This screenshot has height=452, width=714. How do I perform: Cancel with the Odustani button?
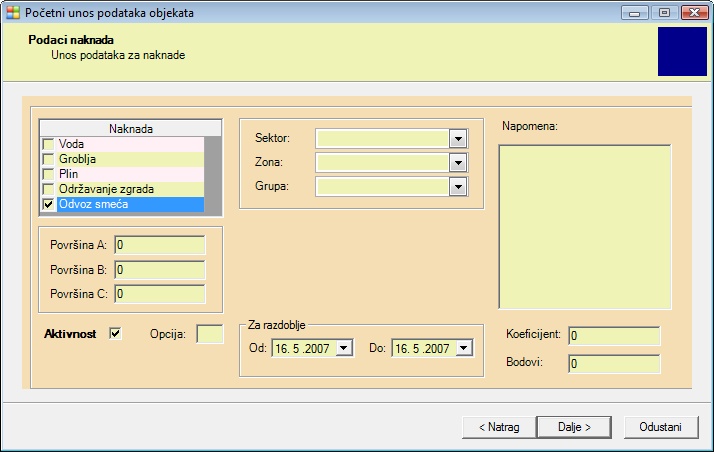click(661, 427)
